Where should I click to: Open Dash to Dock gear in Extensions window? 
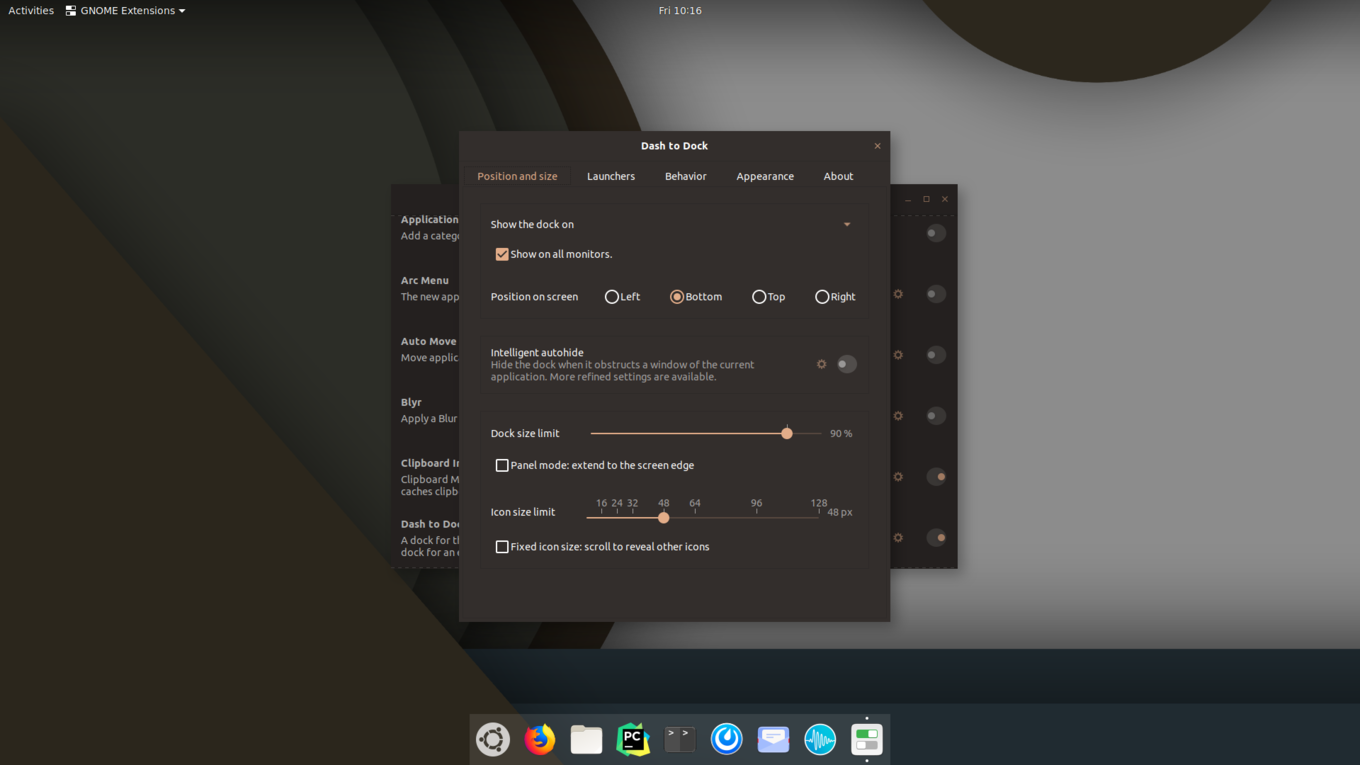coord(898,538)
